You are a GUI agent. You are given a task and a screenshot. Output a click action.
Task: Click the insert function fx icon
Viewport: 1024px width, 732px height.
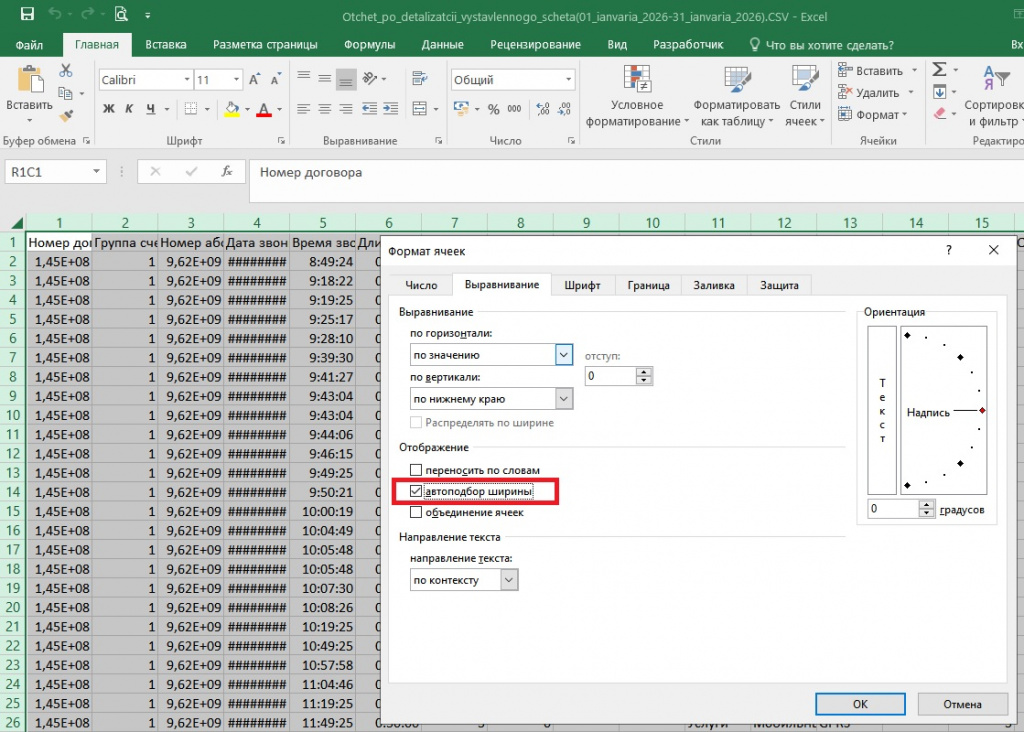(227, 172)
